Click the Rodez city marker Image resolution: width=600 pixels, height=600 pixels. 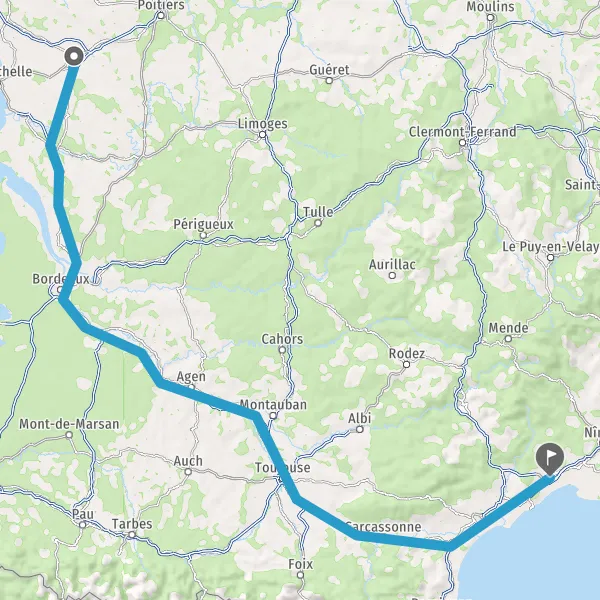[x=406, y=364]
